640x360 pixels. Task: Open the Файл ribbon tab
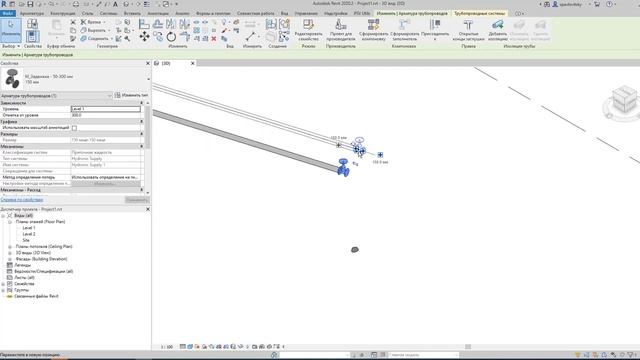(x=8, y=13)
